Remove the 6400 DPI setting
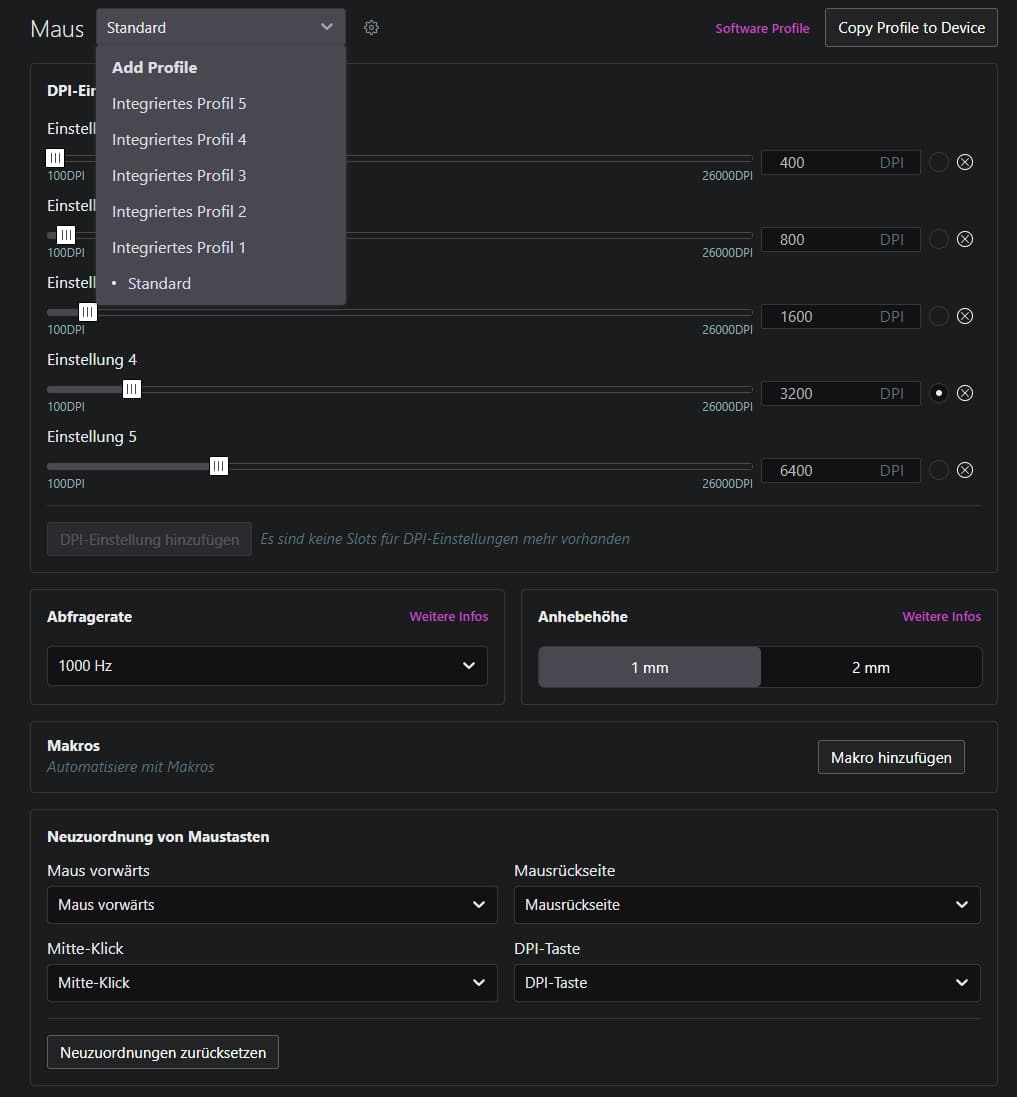Viewport: 1017px width, 1097px height. click(x=965, y=470)
